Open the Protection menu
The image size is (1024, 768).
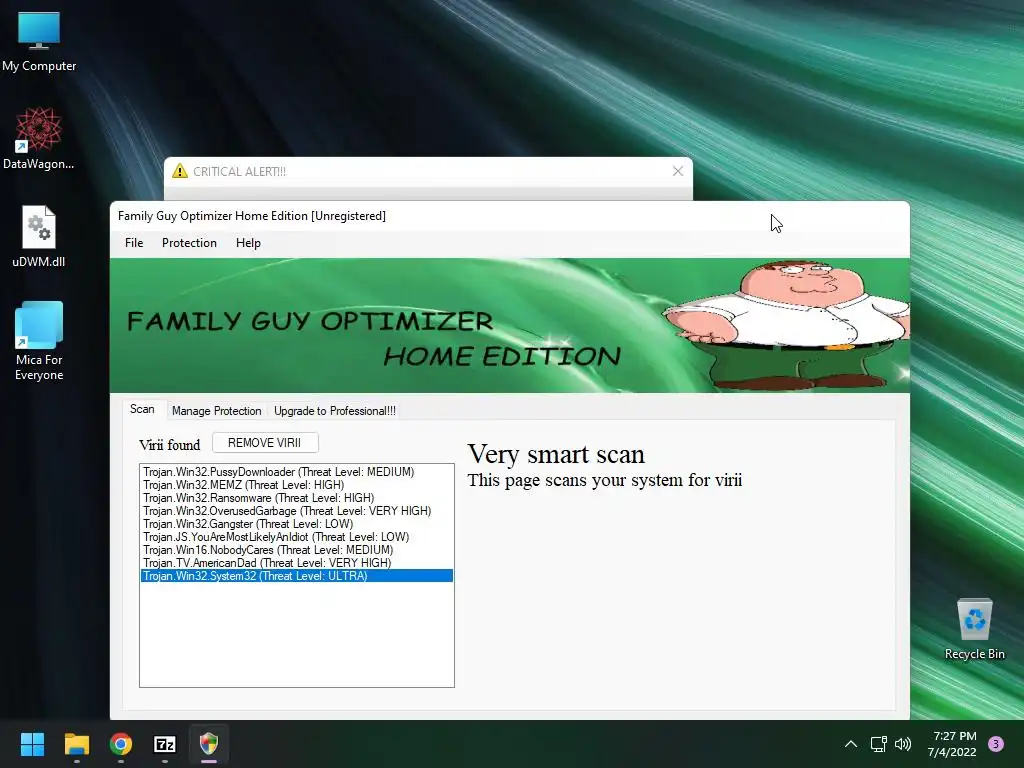tap(189, 243)
